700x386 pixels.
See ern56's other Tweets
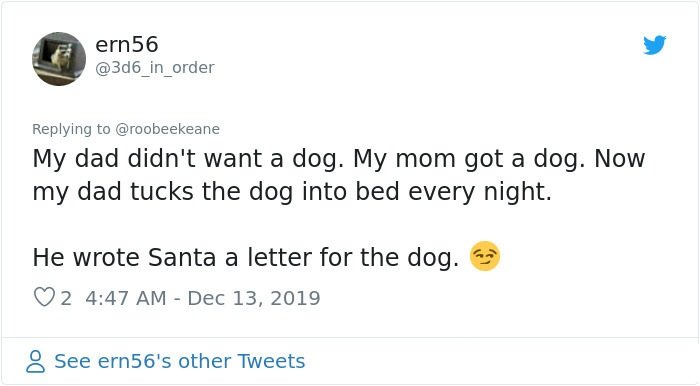click(179, 361)
